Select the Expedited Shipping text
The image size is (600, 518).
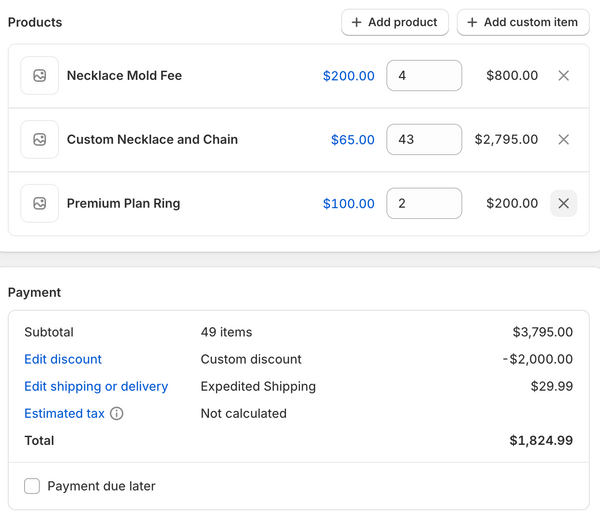point(258,386)
